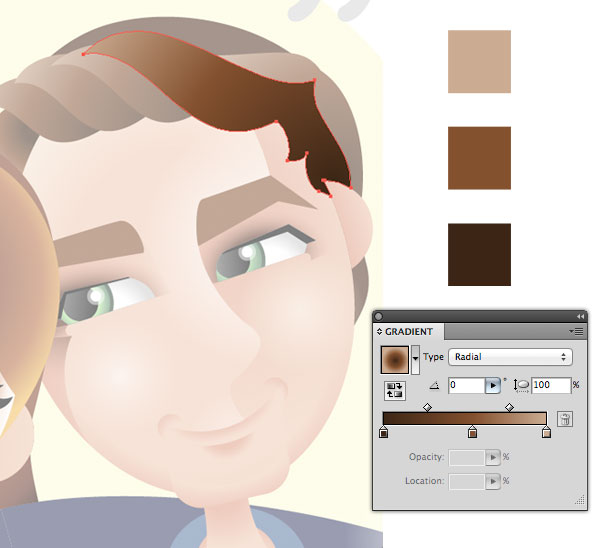Screen dimensions: 600x548
Task: Click the gradient angle icon
Action: (434, 386)
